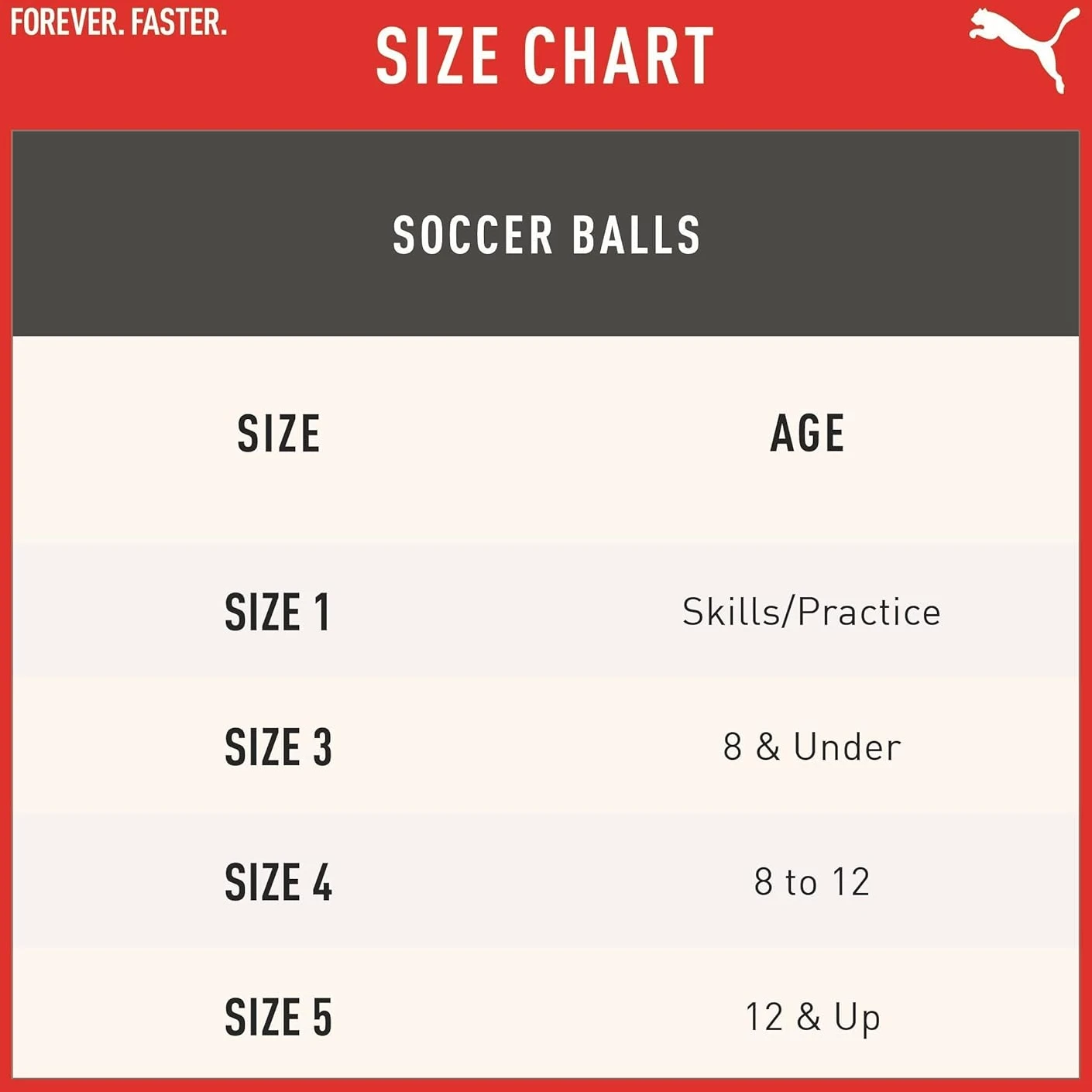Click the SIZE CHART title
Screen dimensions: 1092x1092
545,56
